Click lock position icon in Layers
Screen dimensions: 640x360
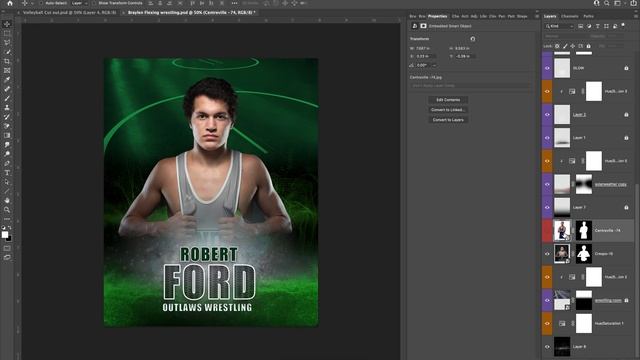(573, 46)
